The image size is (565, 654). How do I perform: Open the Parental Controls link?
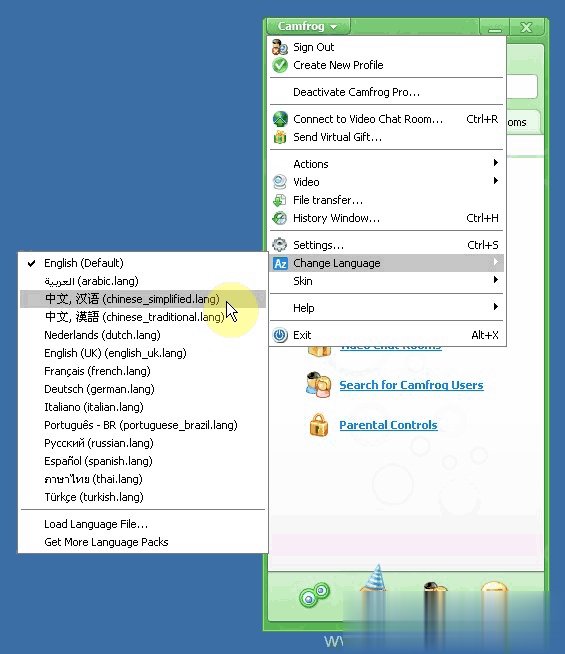pos(388,425)
